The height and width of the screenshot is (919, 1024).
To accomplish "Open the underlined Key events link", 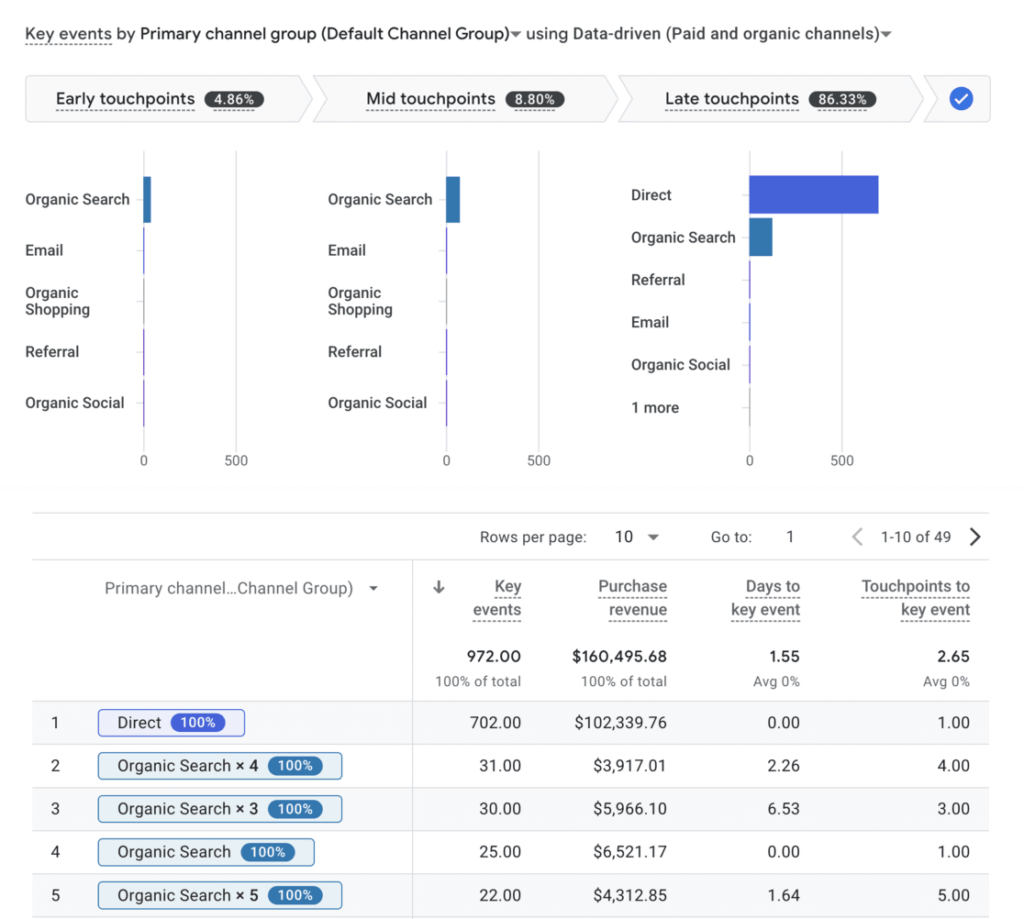I will pyautogui.click(x=68, y=34).
